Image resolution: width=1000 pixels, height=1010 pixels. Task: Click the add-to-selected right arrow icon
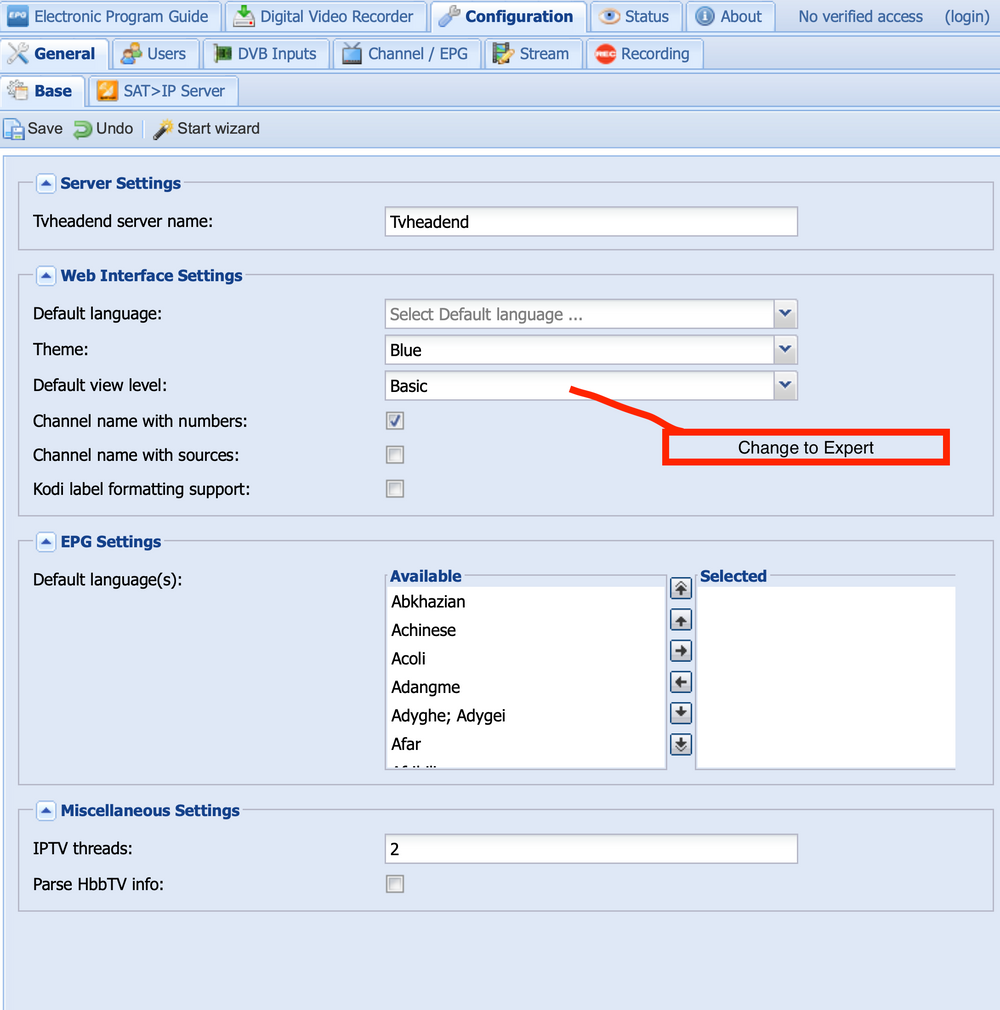(x=681, y=651)
